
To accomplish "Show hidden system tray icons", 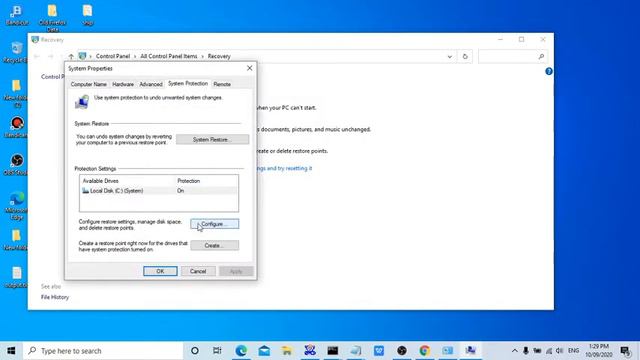I will (x=515, y=351).
